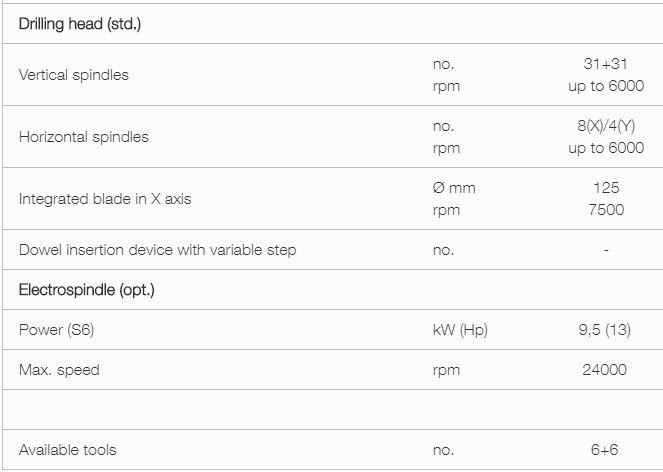Select the "Horizontal spindles" row label
Screen dimensions: 663x472
(x=84, y=137)
